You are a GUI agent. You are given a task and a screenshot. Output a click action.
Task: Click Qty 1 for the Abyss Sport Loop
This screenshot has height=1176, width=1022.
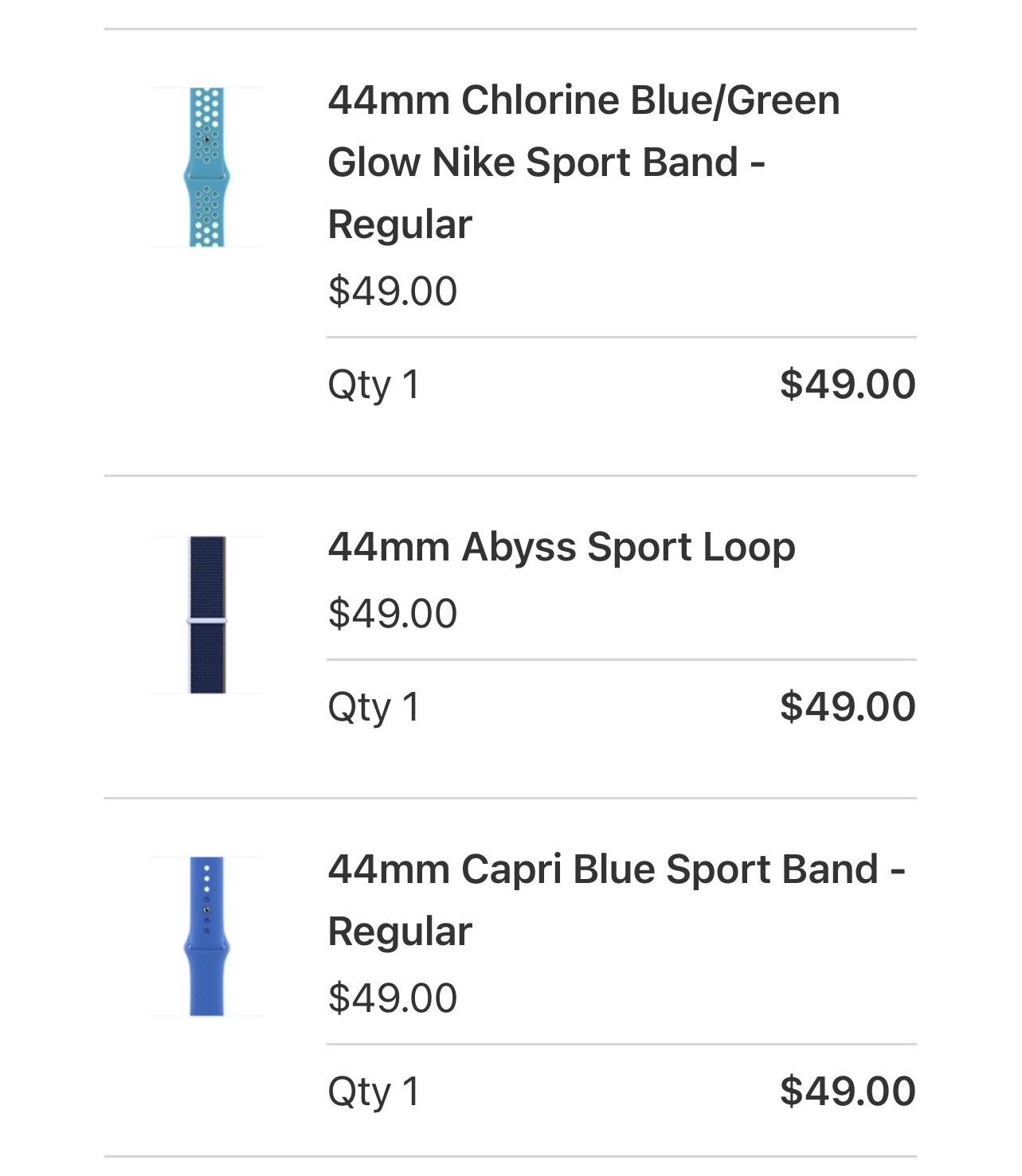(374, 708)
